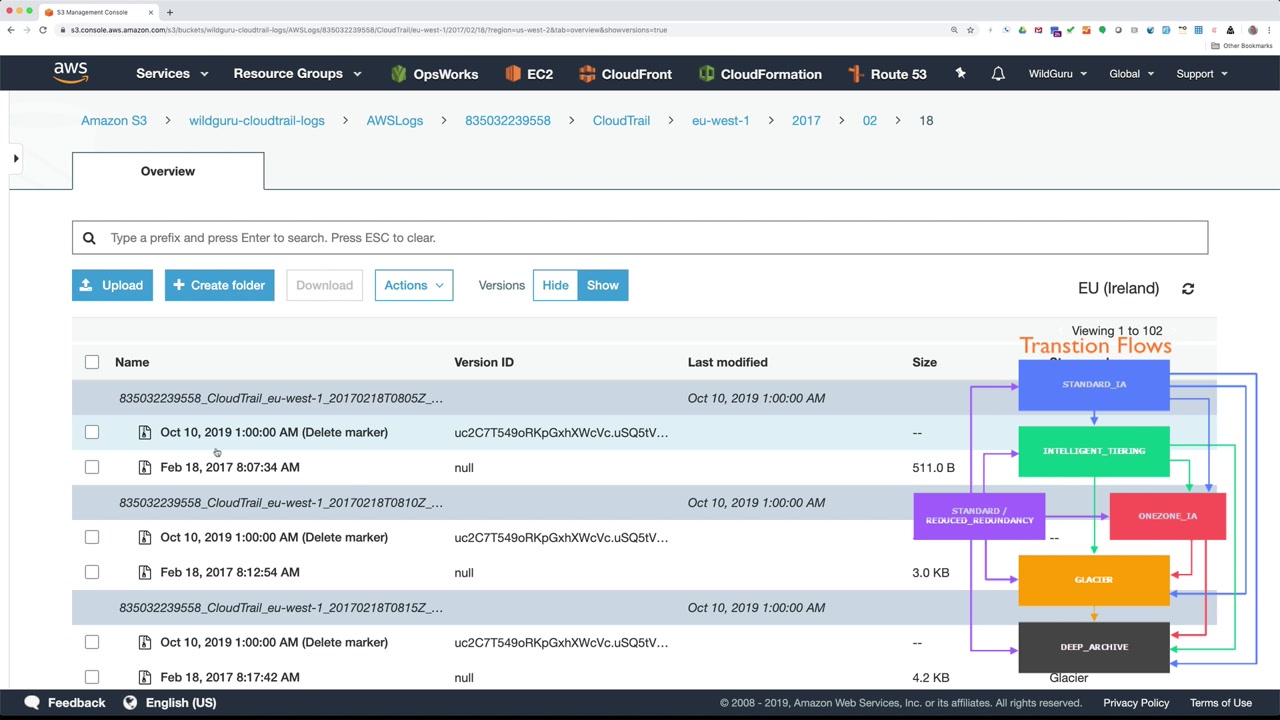Open the 835032239558 breadcrumb folder

point(508,120)
